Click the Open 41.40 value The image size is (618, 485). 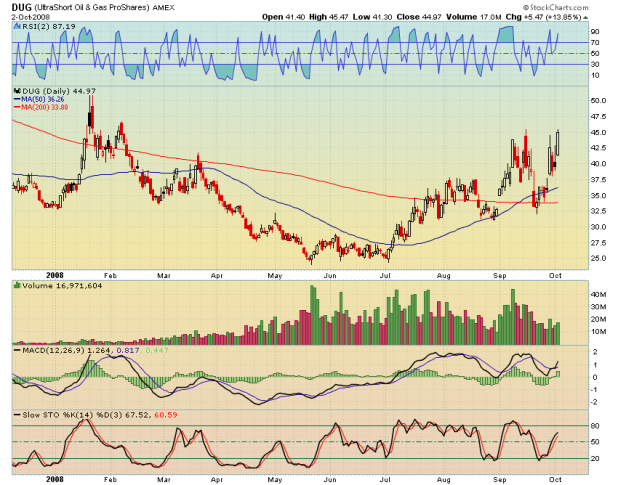[x=283, y=17]
